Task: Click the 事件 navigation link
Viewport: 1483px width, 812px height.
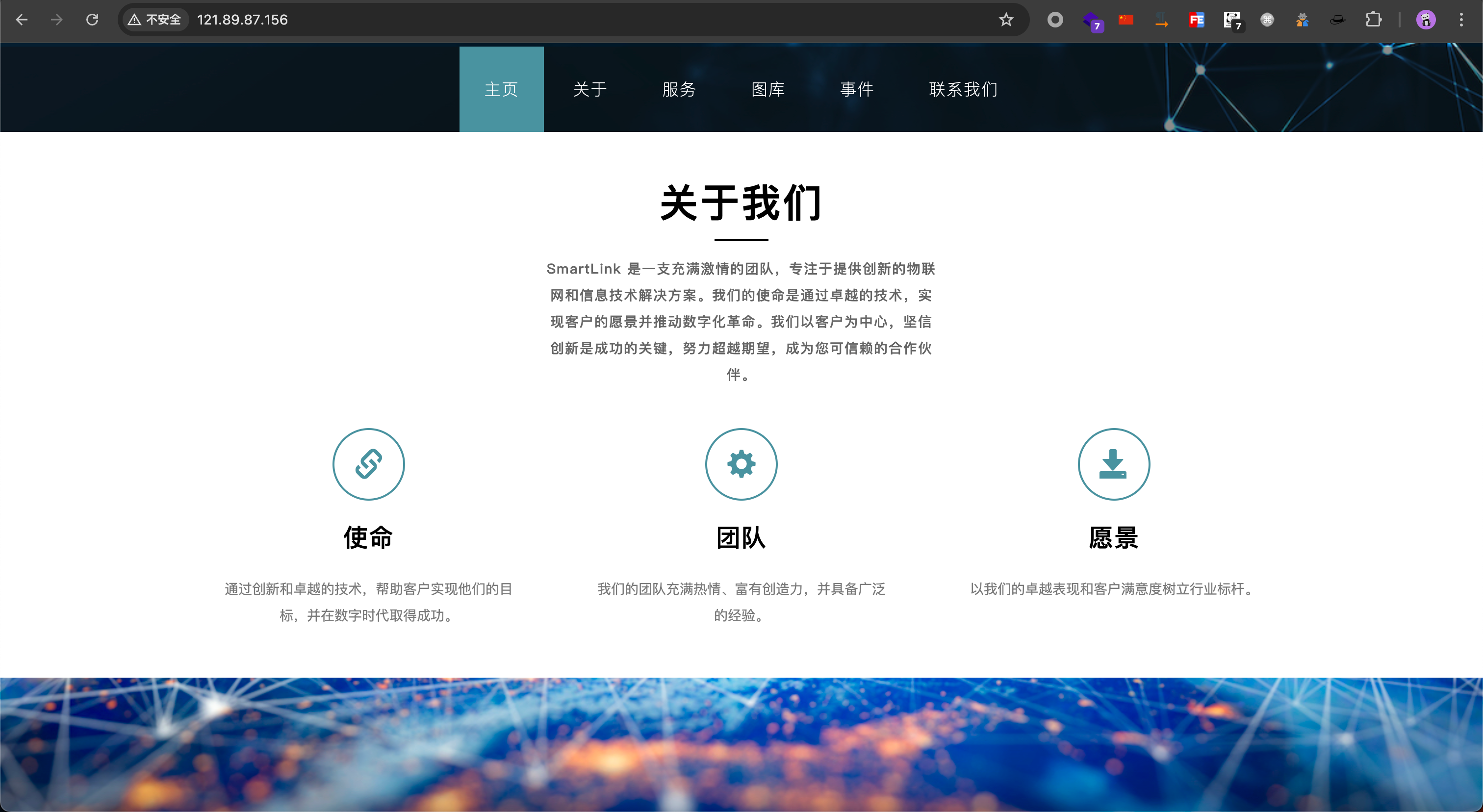Action: click(x=857, y=89)
